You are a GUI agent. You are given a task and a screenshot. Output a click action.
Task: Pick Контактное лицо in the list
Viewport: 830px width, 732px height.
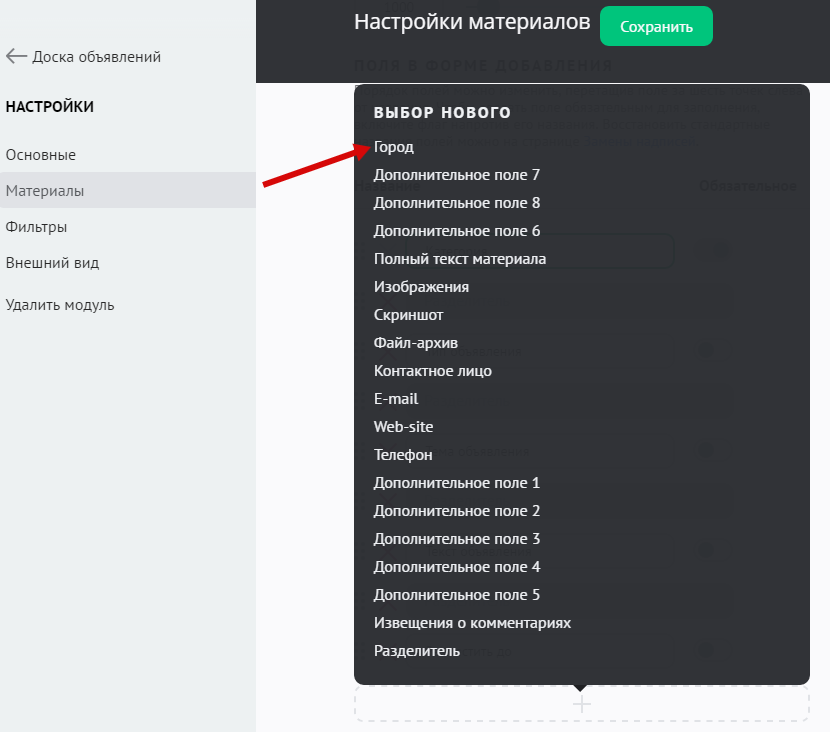[x=433, y=371]
